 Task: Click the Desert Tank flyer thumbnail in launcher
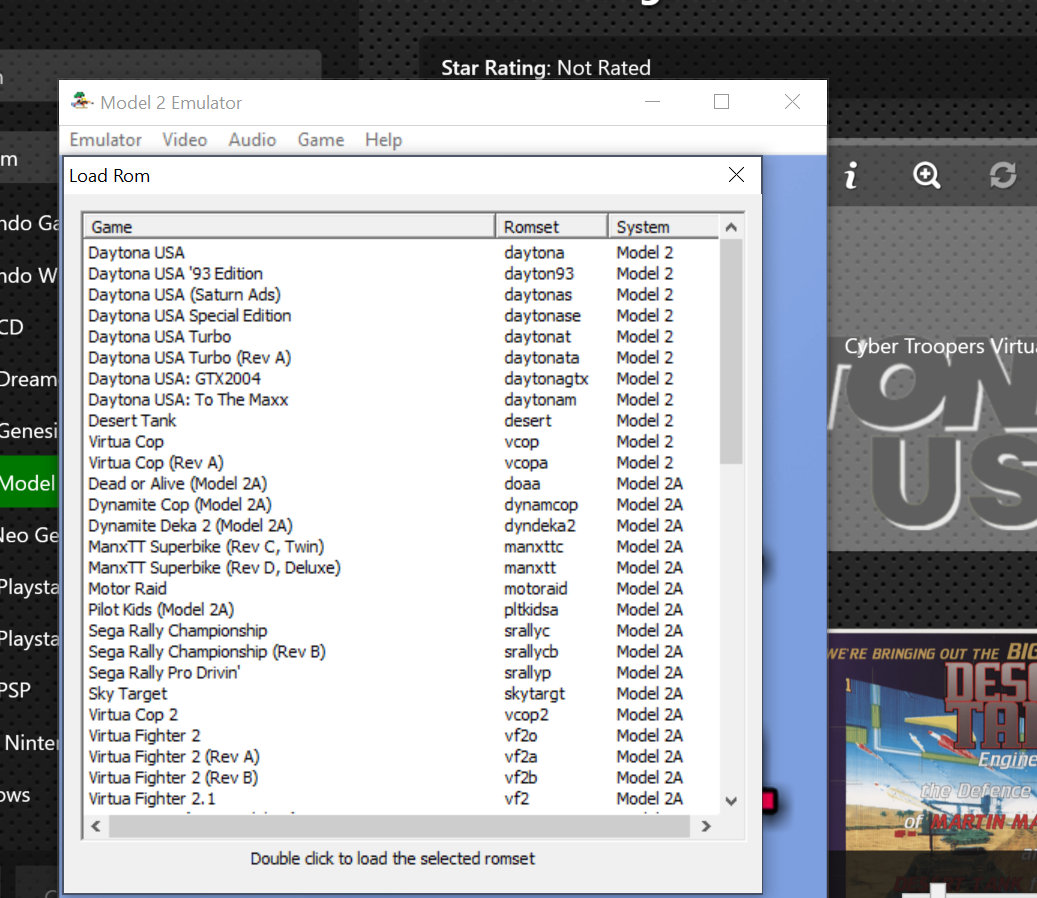[x=933, y=764]
